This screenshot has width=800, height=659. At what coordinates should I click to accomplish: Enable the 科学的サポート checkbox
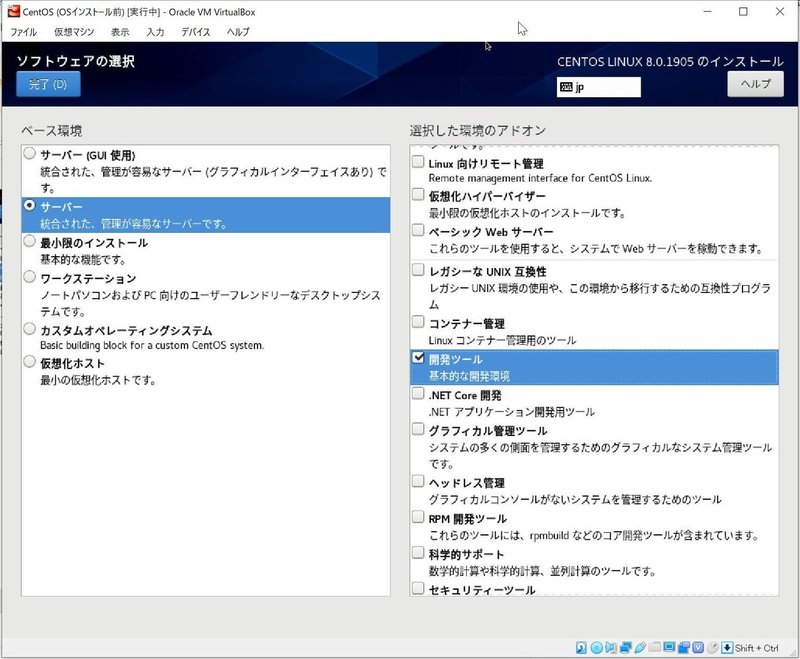coord(418,552)
